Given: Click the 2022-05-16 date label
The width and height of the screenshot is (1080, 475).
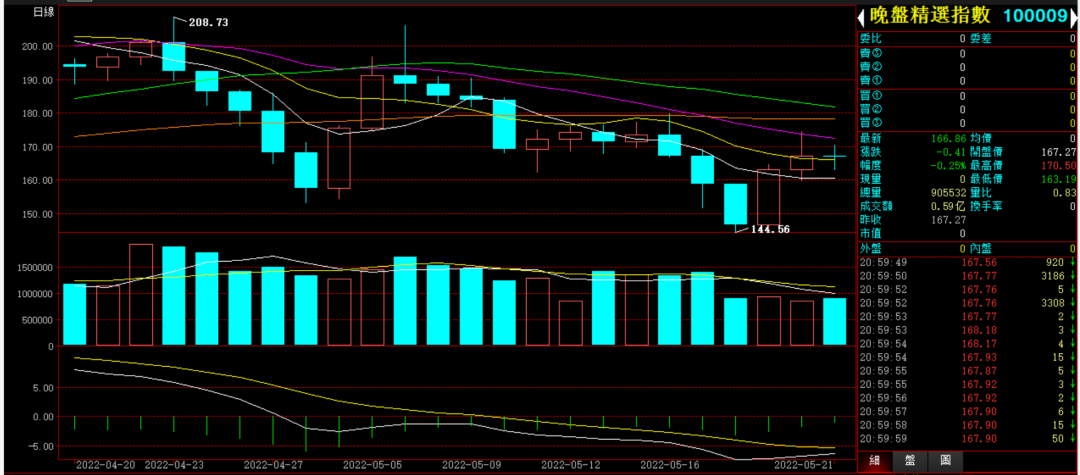Looking at the screenshot, I should 669,465.
